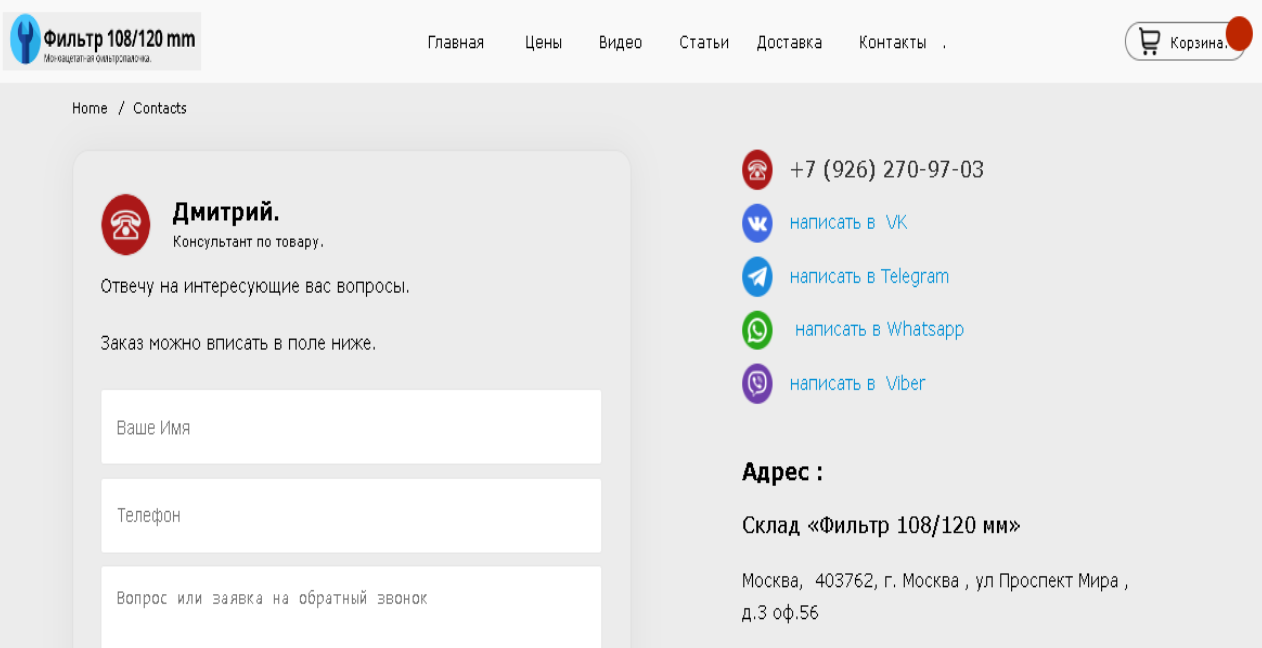Go to the Цены page
Viewport: 1262px width, 648px height.
[543, 43]
